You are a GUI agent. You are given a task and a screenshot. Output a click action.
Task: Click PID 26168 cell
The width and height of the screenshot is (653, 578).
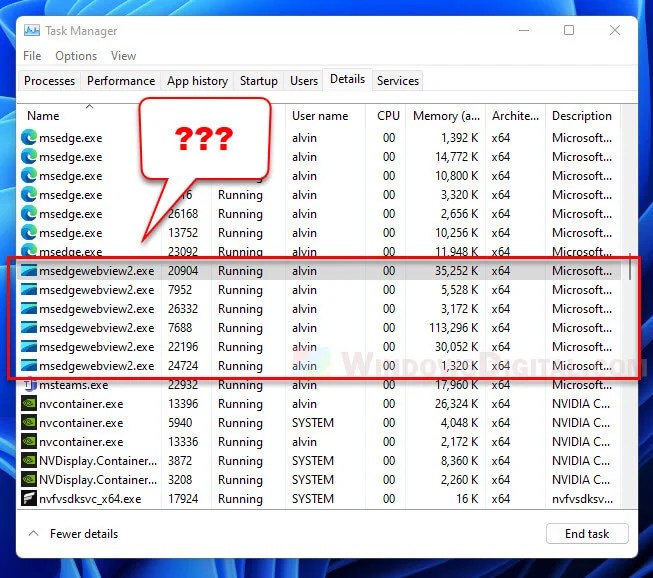(x=183, y=214)
